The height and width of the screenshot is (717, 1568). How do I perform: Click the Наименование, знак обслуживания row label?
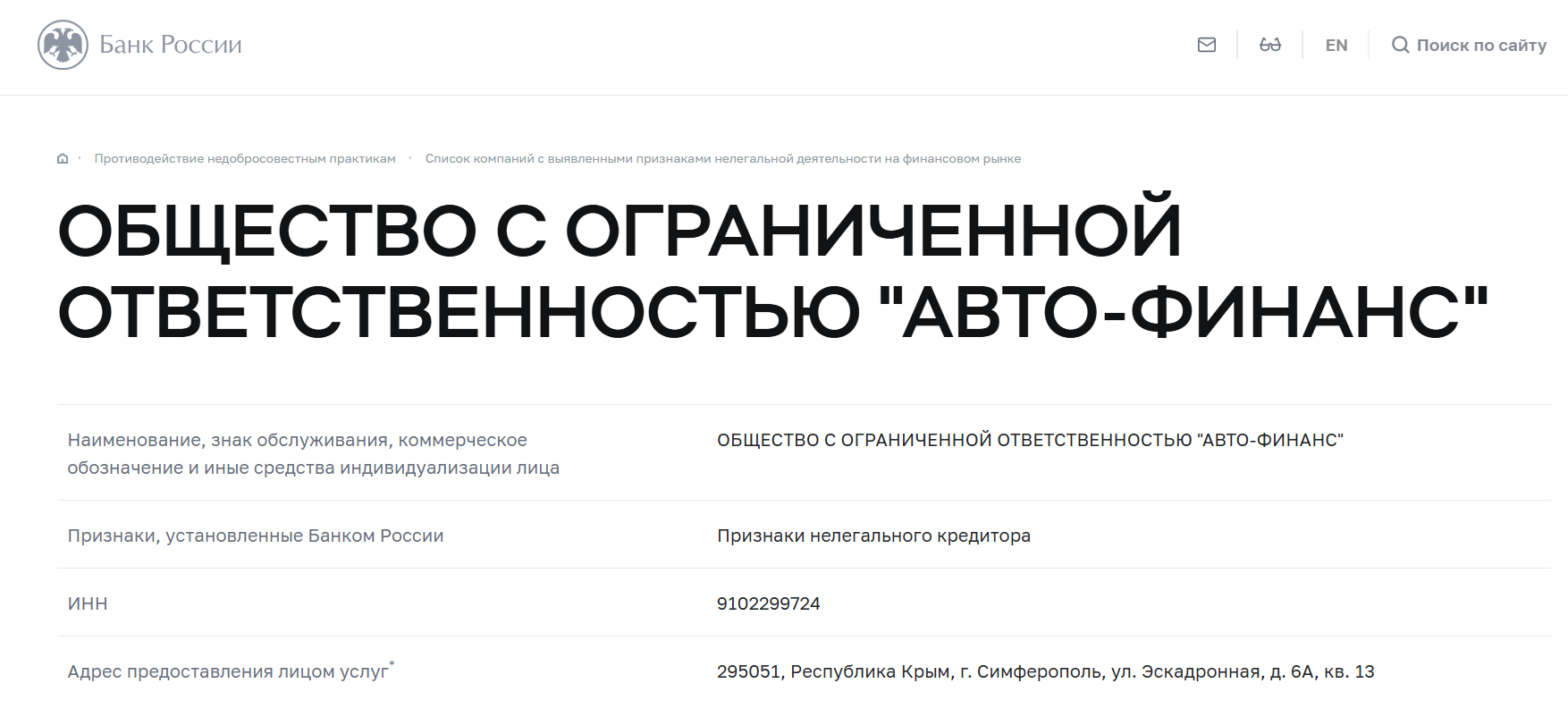[x=314, y=453]
